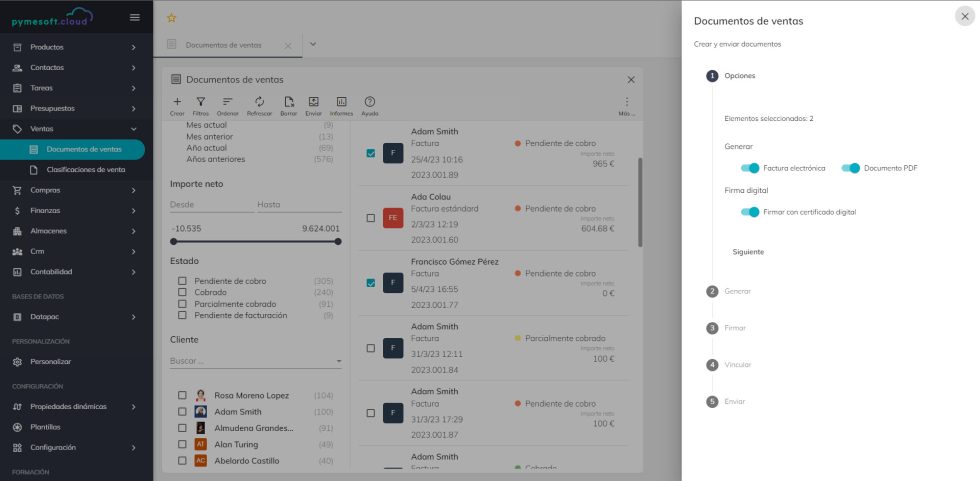Click the Refrescar refresh icon
This screenshot has height=481, width=980.
259,101
